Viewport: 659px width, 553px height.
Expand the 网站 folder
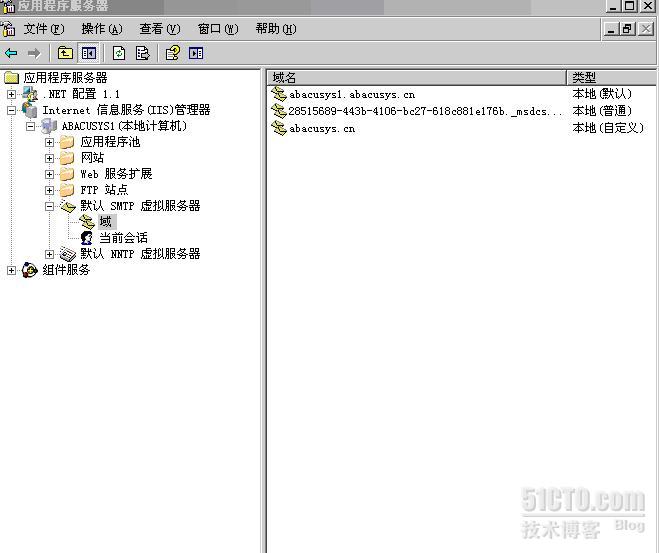[x=49, y=158]
